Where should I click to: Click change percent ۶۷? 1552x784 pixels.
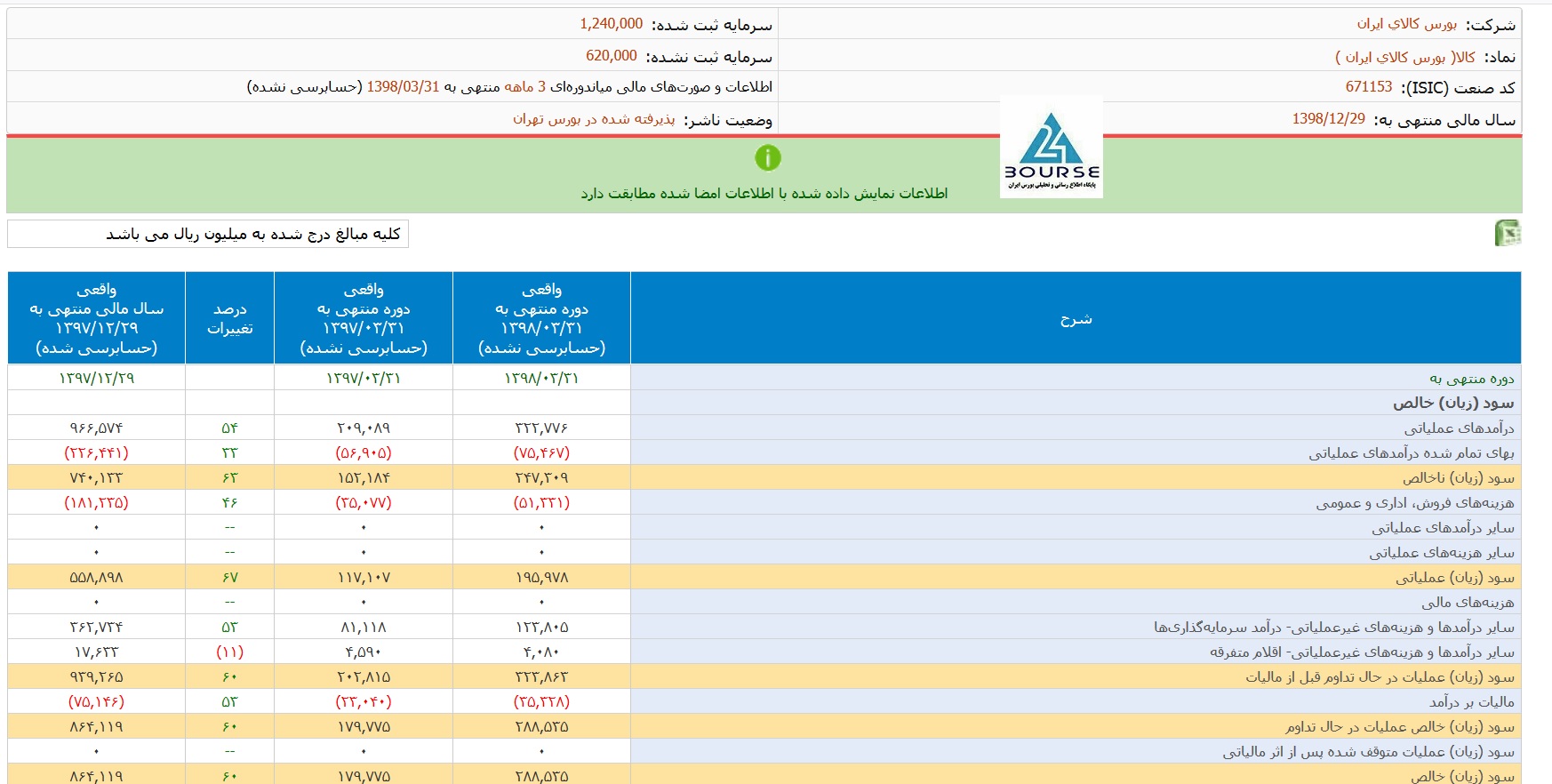click(230, 578)
